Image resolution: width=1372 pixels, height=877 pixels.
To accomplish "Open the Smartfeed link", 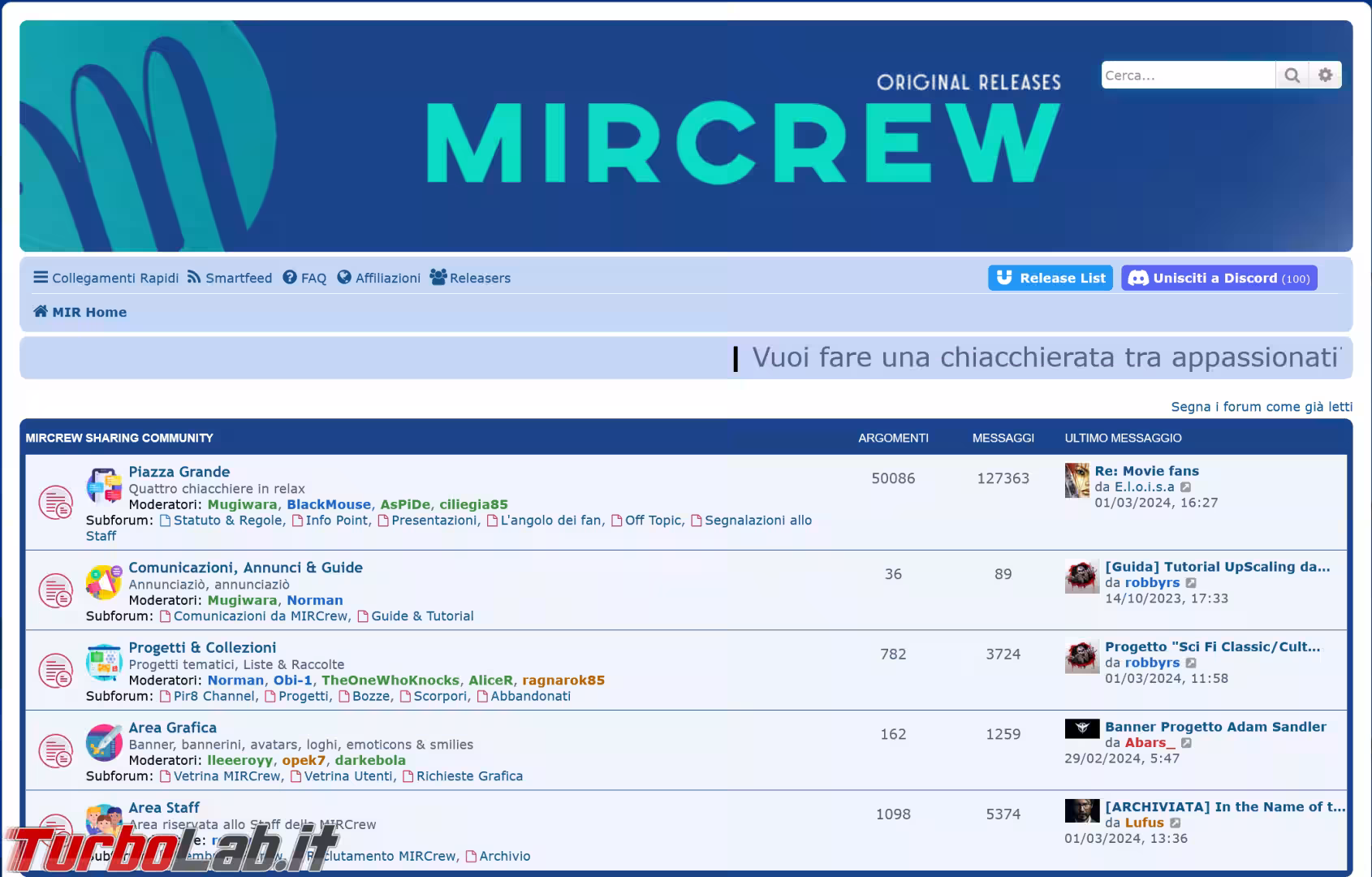I will (x=230, y=278).
